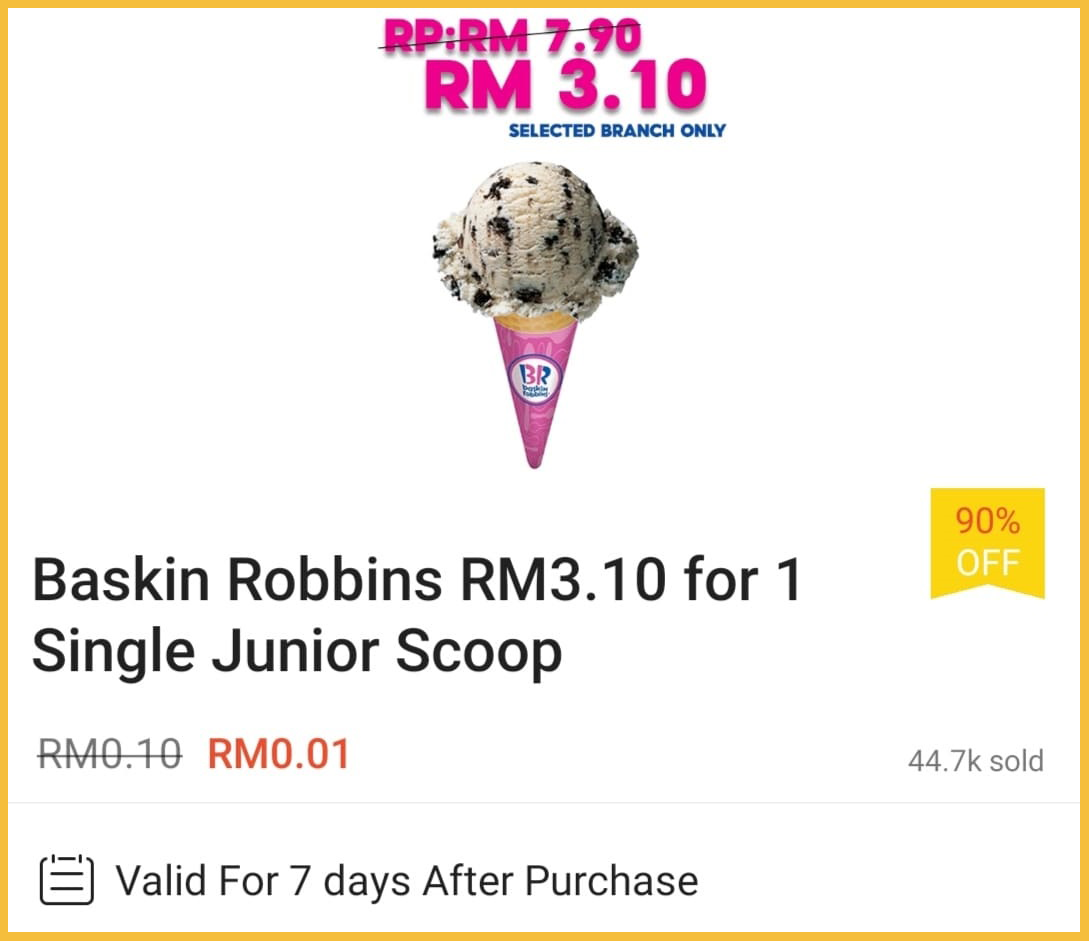Click the Single Junior Scoop title line
Screen dimensions: 1089x941
297,651
